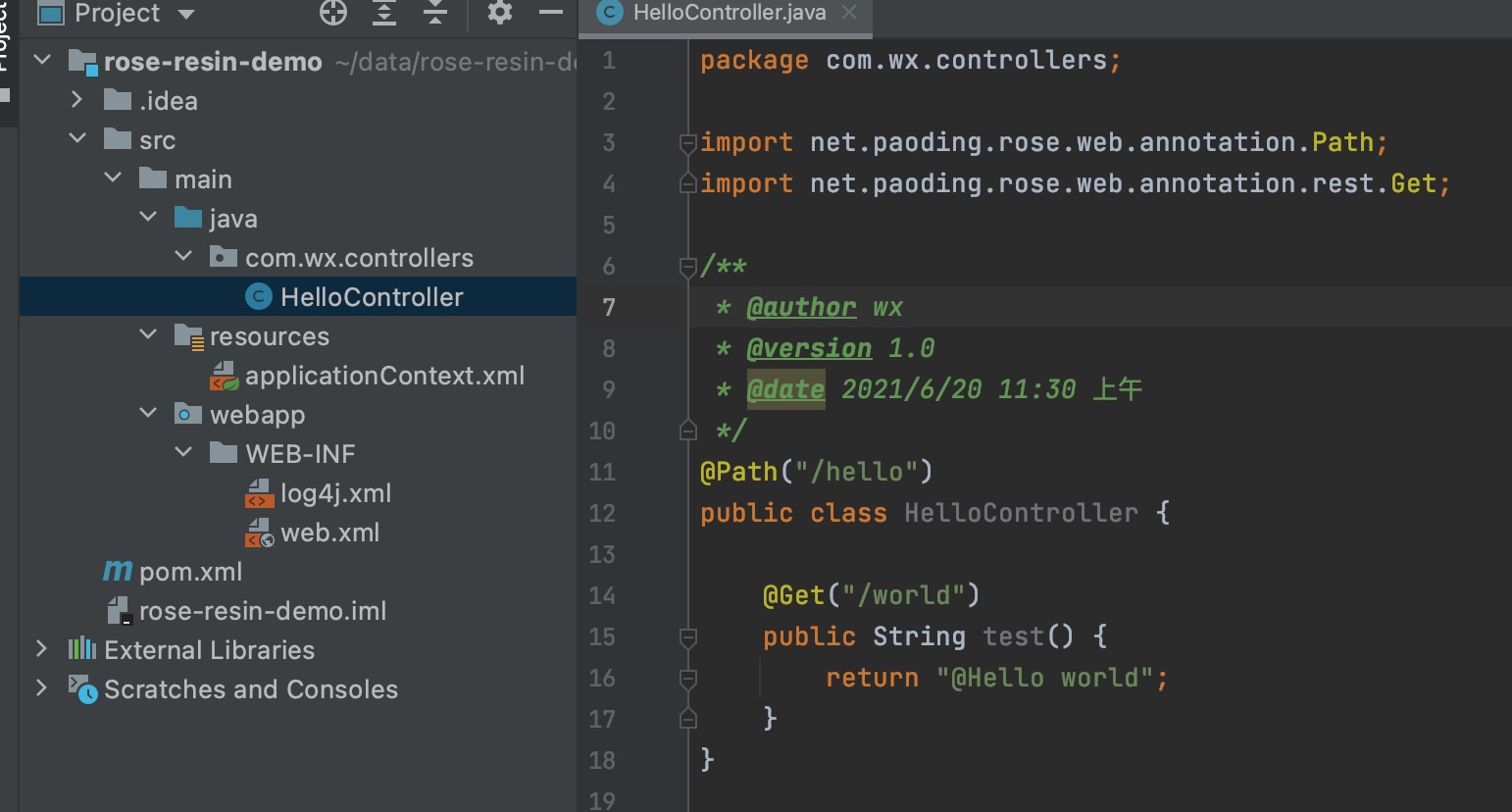1512x812 pixels.
Task: Click the External Libraries icon
Action: point(82,649)
